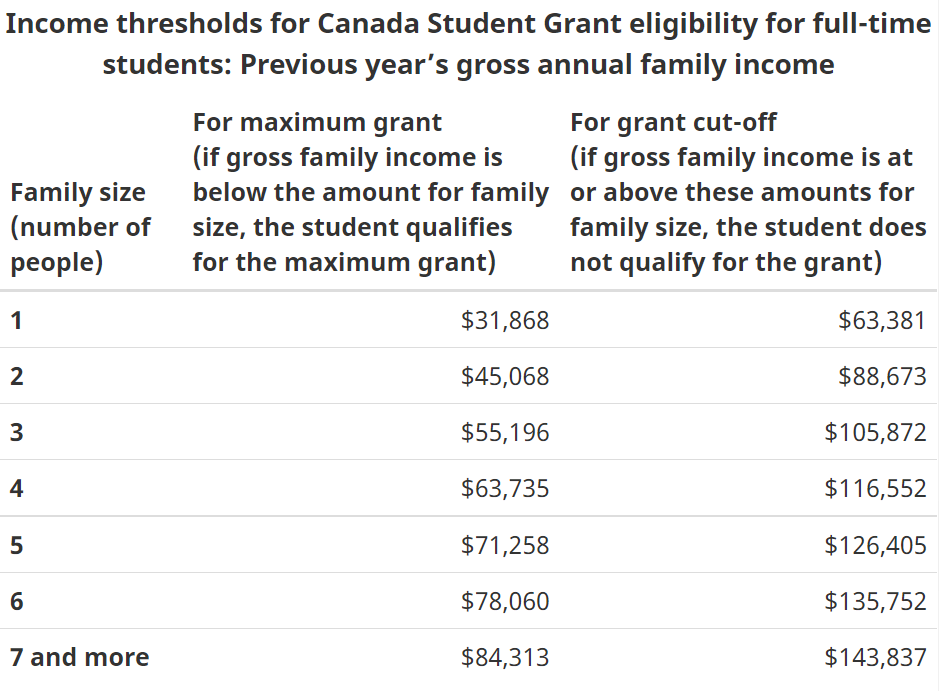The image size is (939, 691).
Task: Click the $143,837 cut-off amount
Action: pyautogui.click(x=875, y=658)
